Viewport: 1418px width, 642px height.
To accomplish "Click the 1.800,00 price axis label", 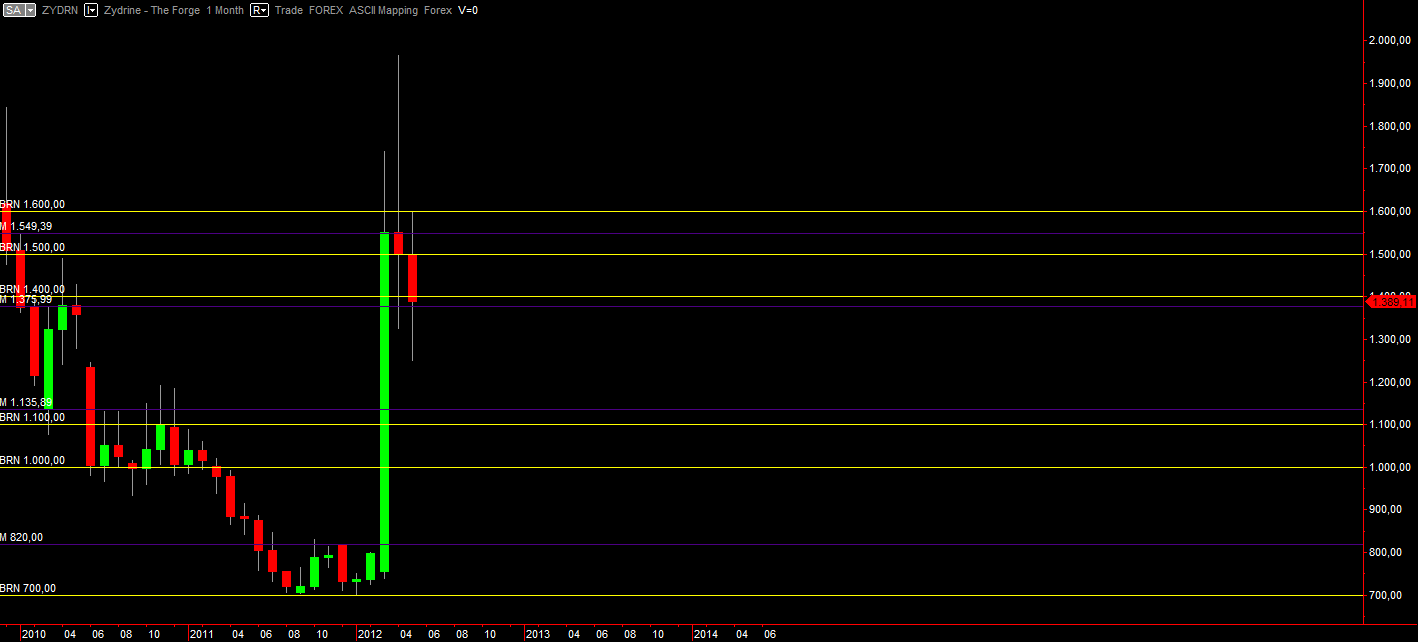I will point(1389,126).
